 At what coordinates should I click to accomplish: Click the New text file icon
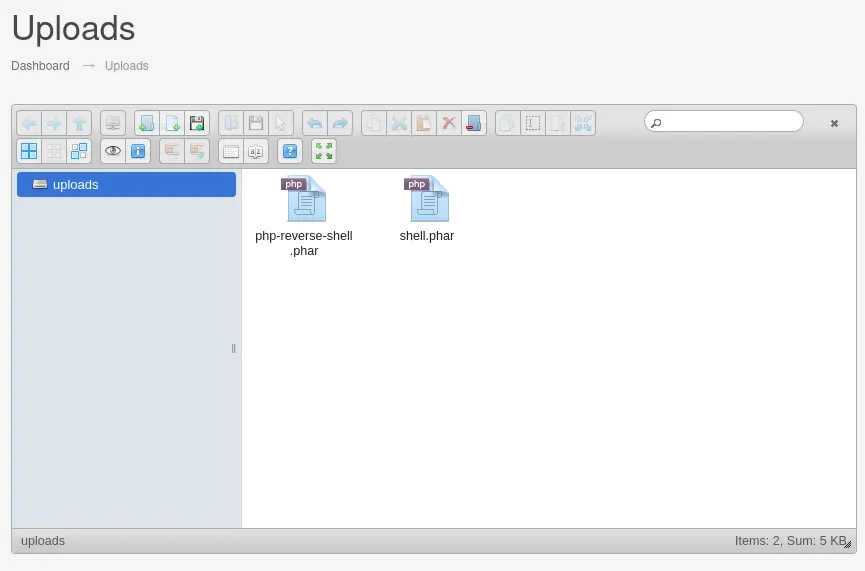[x=172, y=123]
